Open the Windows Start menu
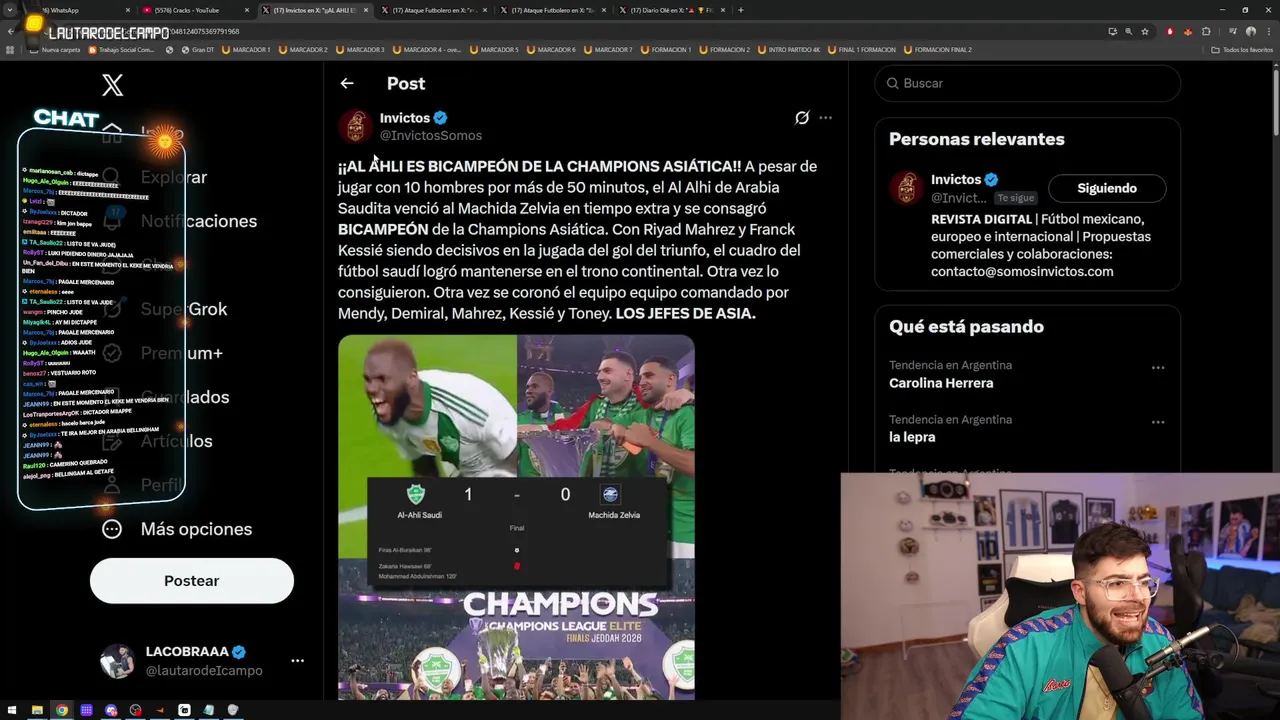This screenshot has width=1280, height=720. (x=11, y=710)
